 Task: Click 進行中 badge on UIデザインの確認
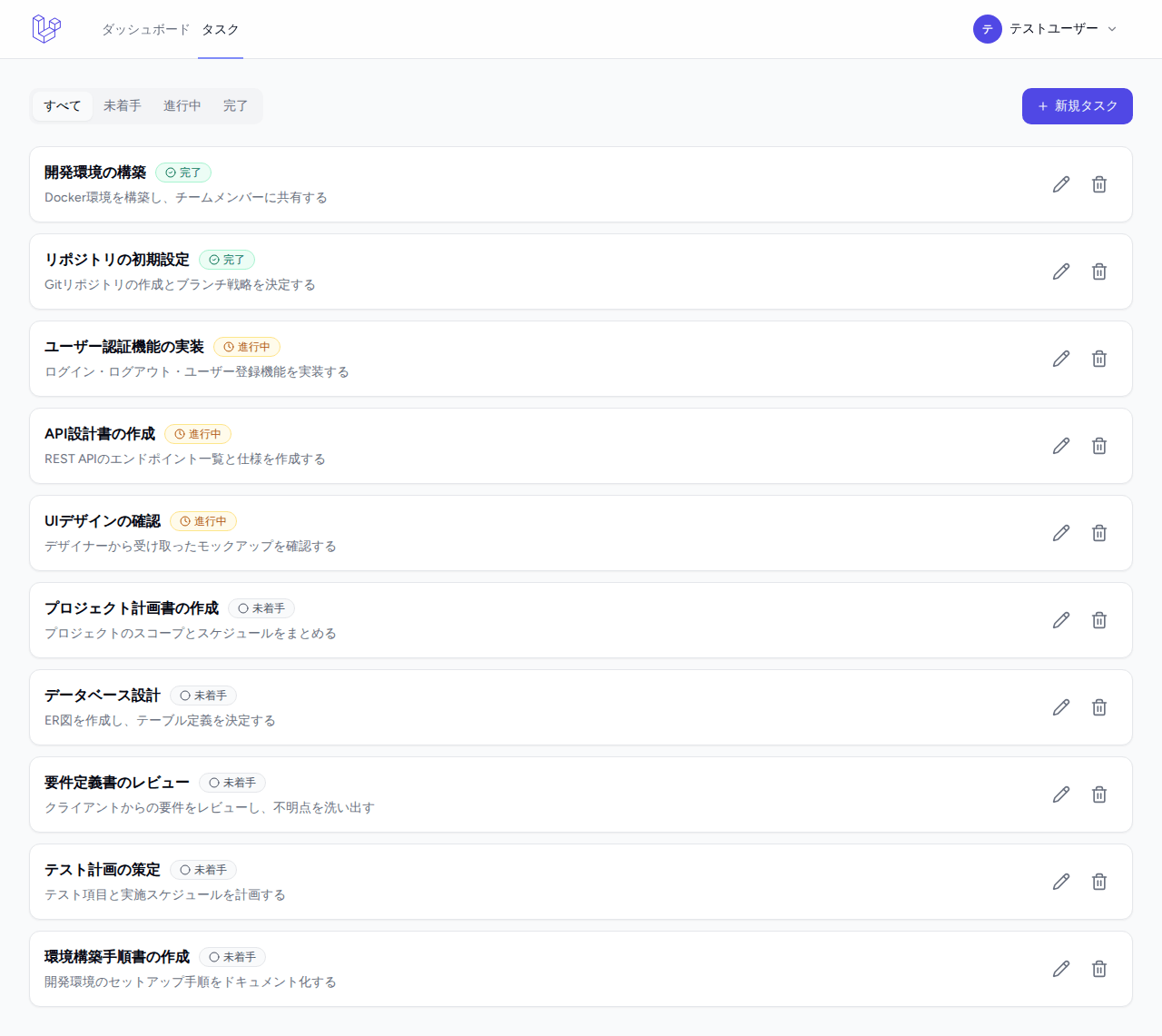point(203,521)
